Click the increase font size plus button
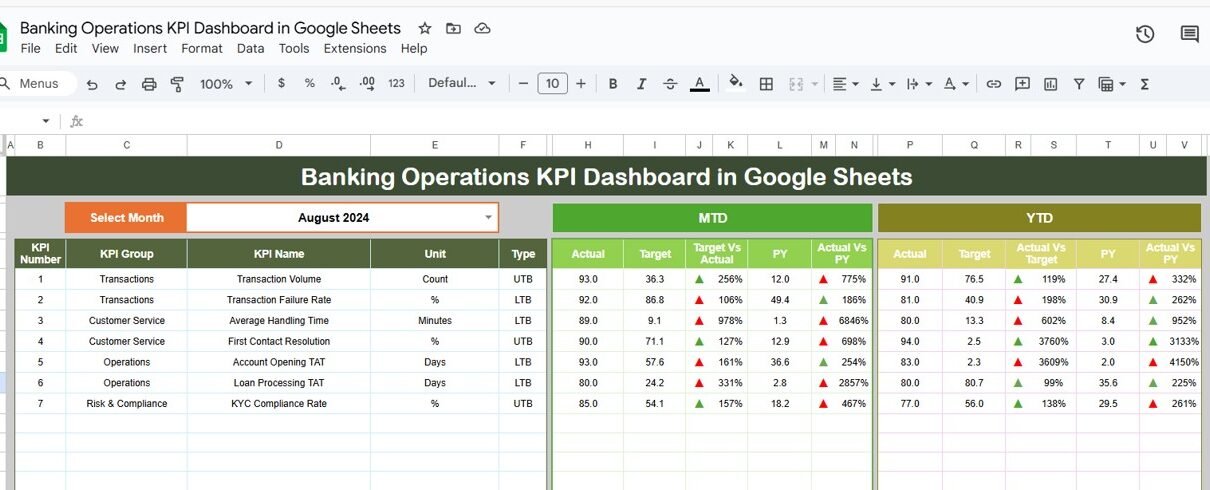This screenshot has width=1210, height=490. (581, 84)
